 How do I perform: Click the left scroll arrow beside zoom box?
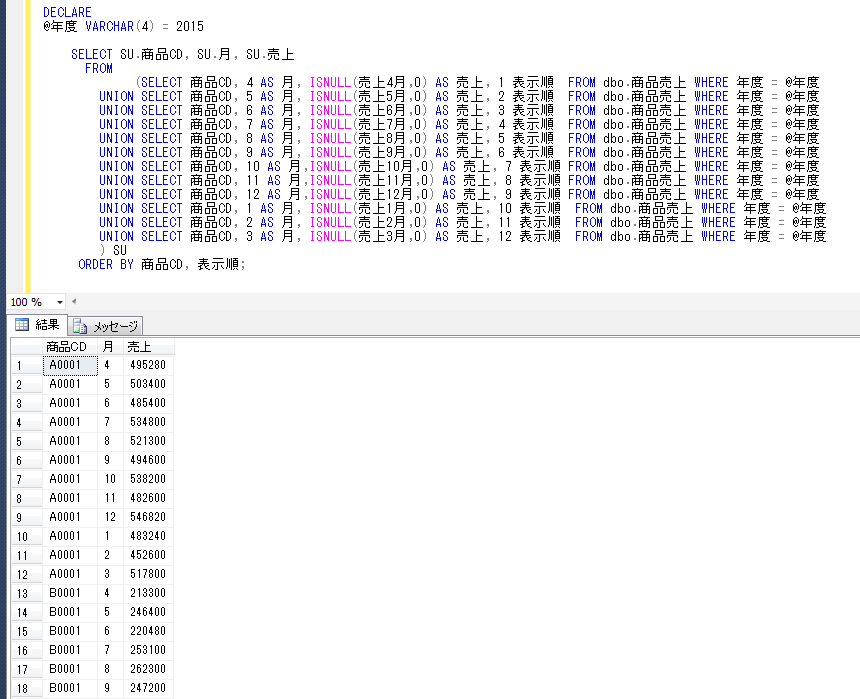[x=74, y=301]
